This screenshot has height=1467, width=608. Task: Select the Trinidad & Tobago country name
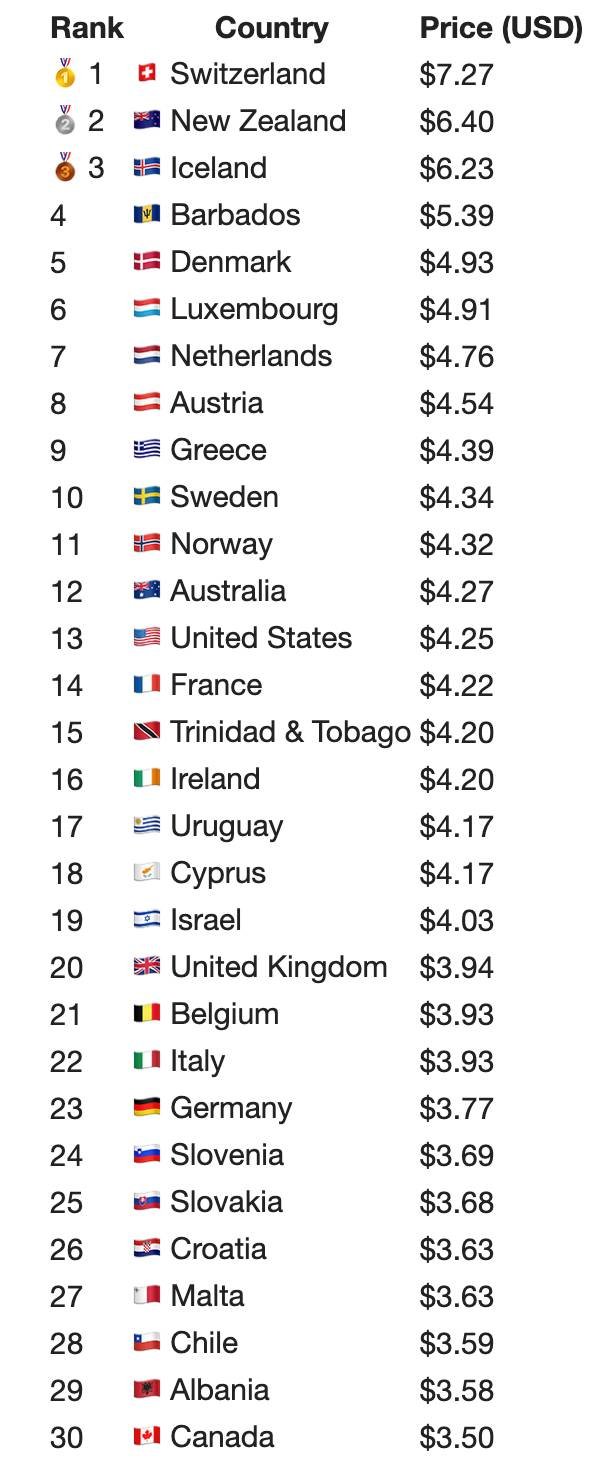point(290,732)
